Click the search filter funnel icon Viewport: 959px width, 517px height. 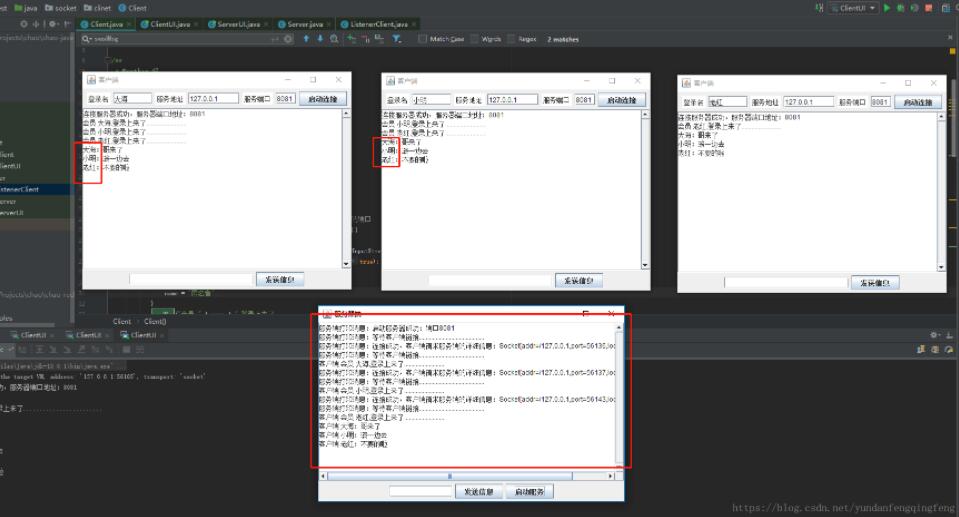tap(396, 39)
